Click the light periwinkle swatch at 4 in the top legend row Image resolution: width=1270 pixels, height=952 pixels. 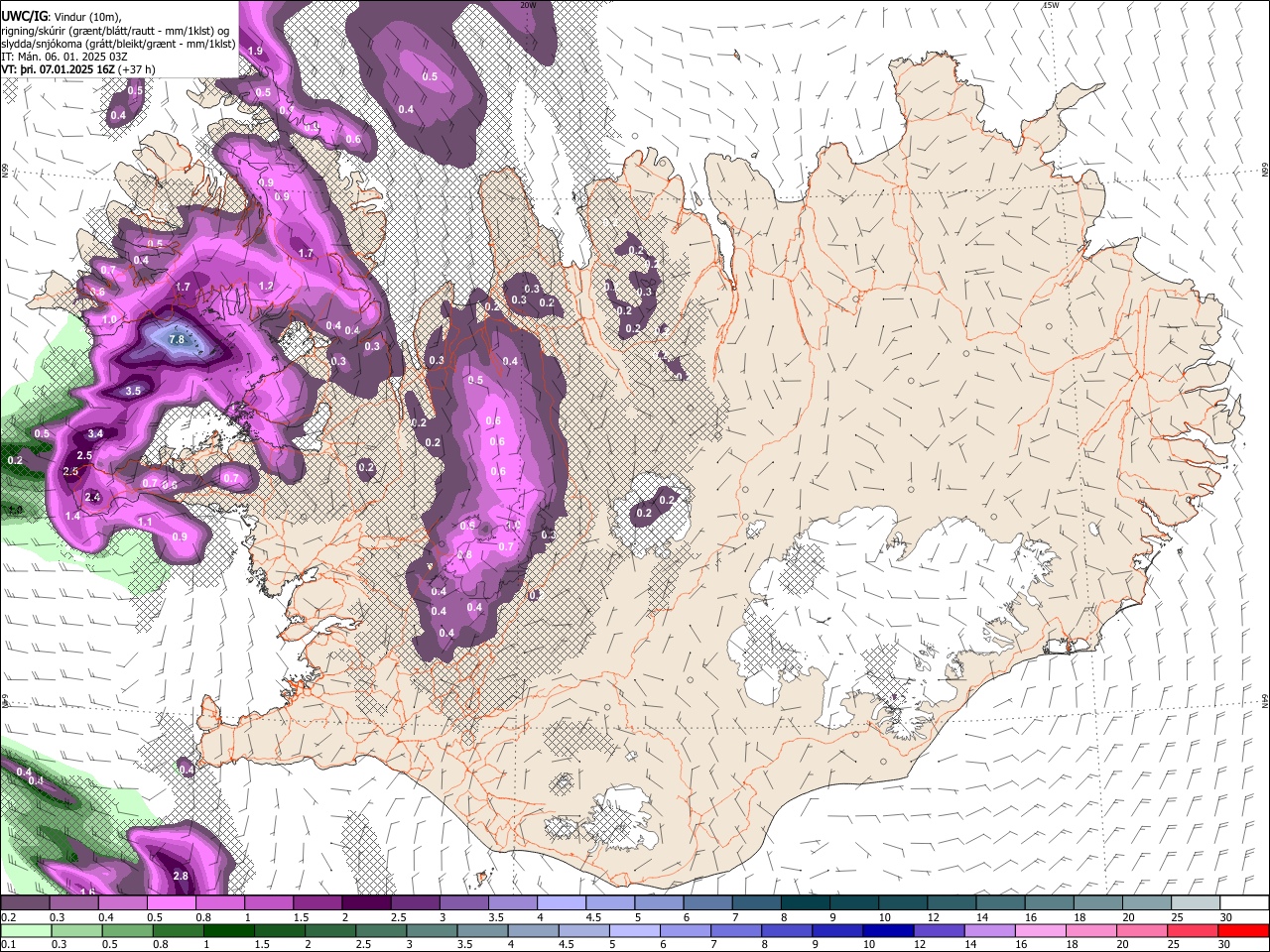coord(561,903)
